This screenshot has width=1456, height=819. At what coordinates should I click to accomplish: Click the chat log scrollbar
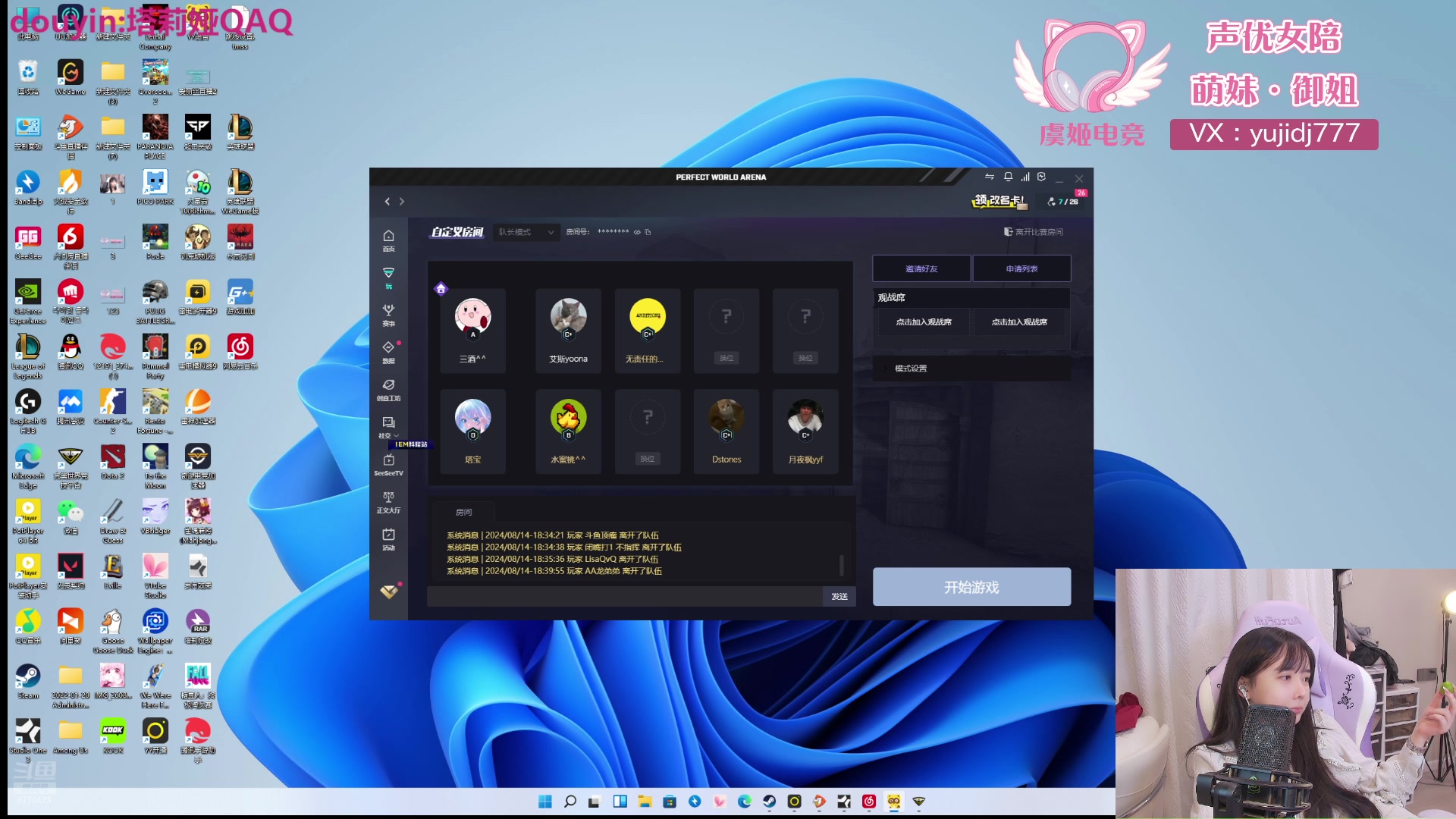tap(841, 564)
